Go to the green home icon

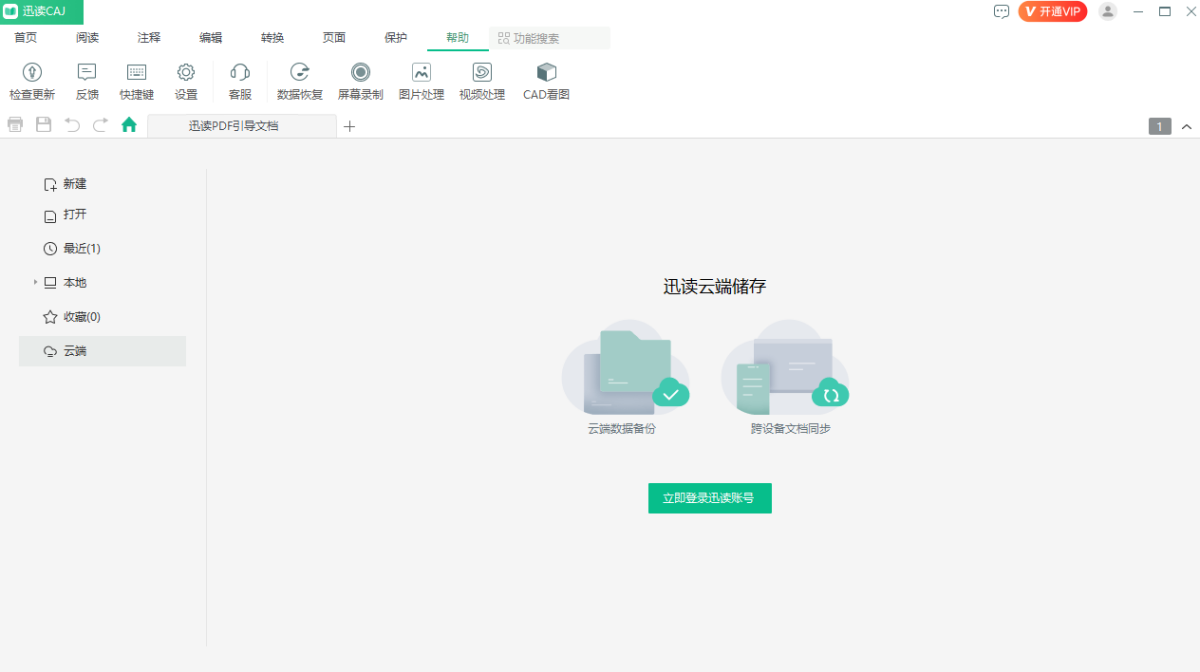coord(129,125)
